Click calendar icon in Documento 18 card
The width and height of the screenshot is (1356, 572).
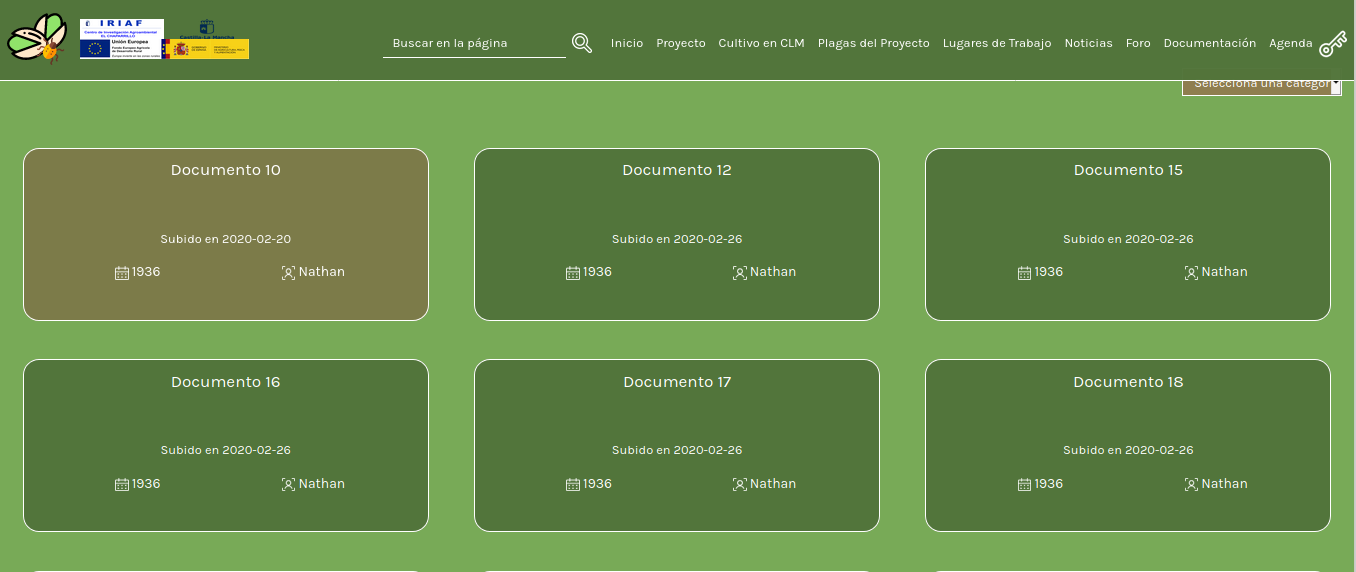pyautogui.click(x=1024, y=484)
